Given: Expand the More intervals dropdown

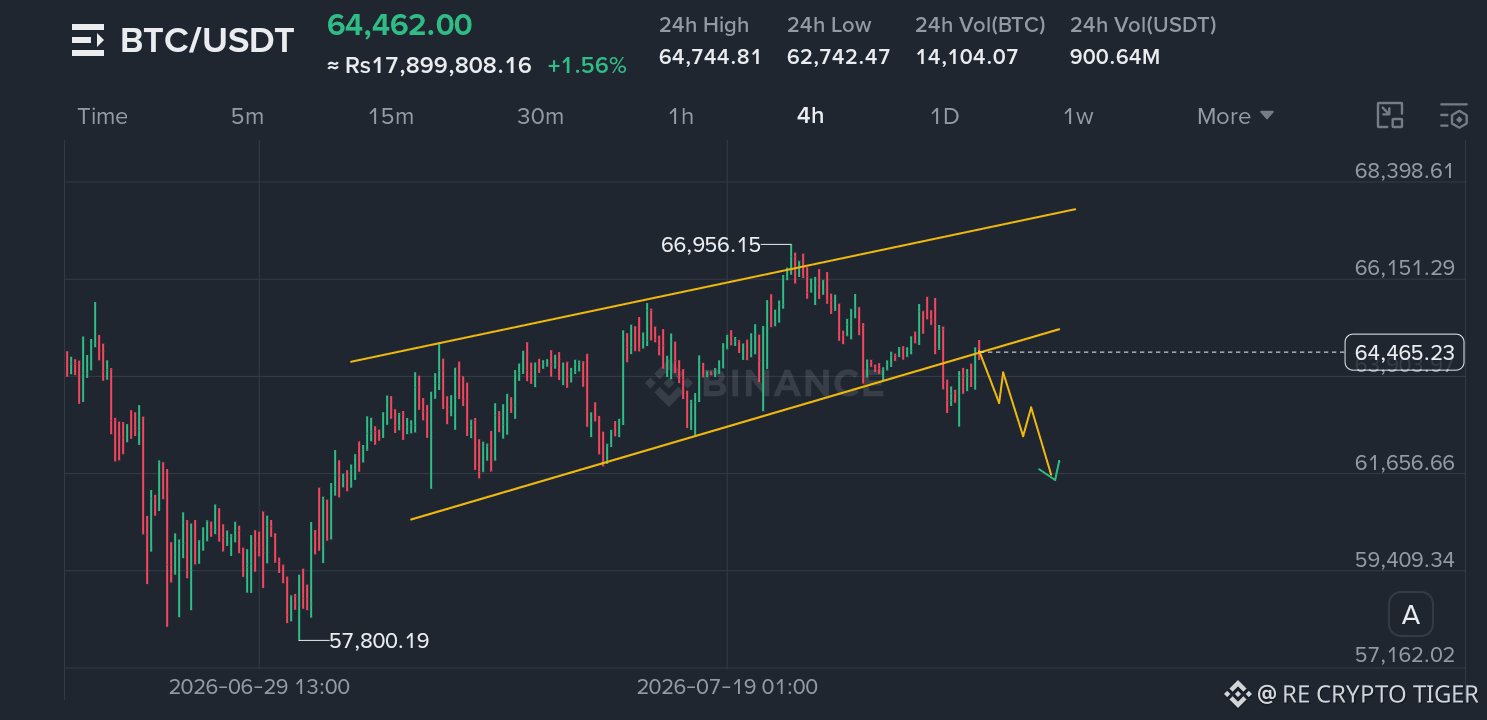Looking at the screenshot, I should 1236,116.
